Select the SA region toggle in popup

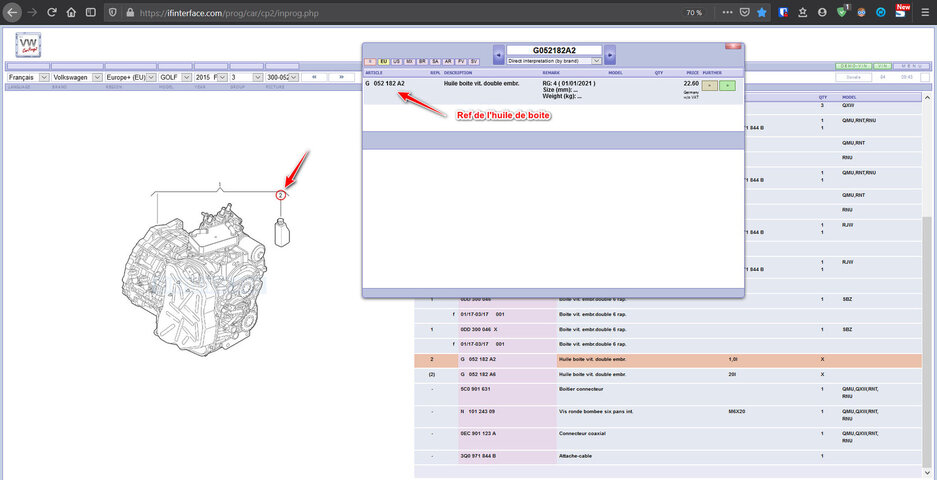click(x=435, y=62)
